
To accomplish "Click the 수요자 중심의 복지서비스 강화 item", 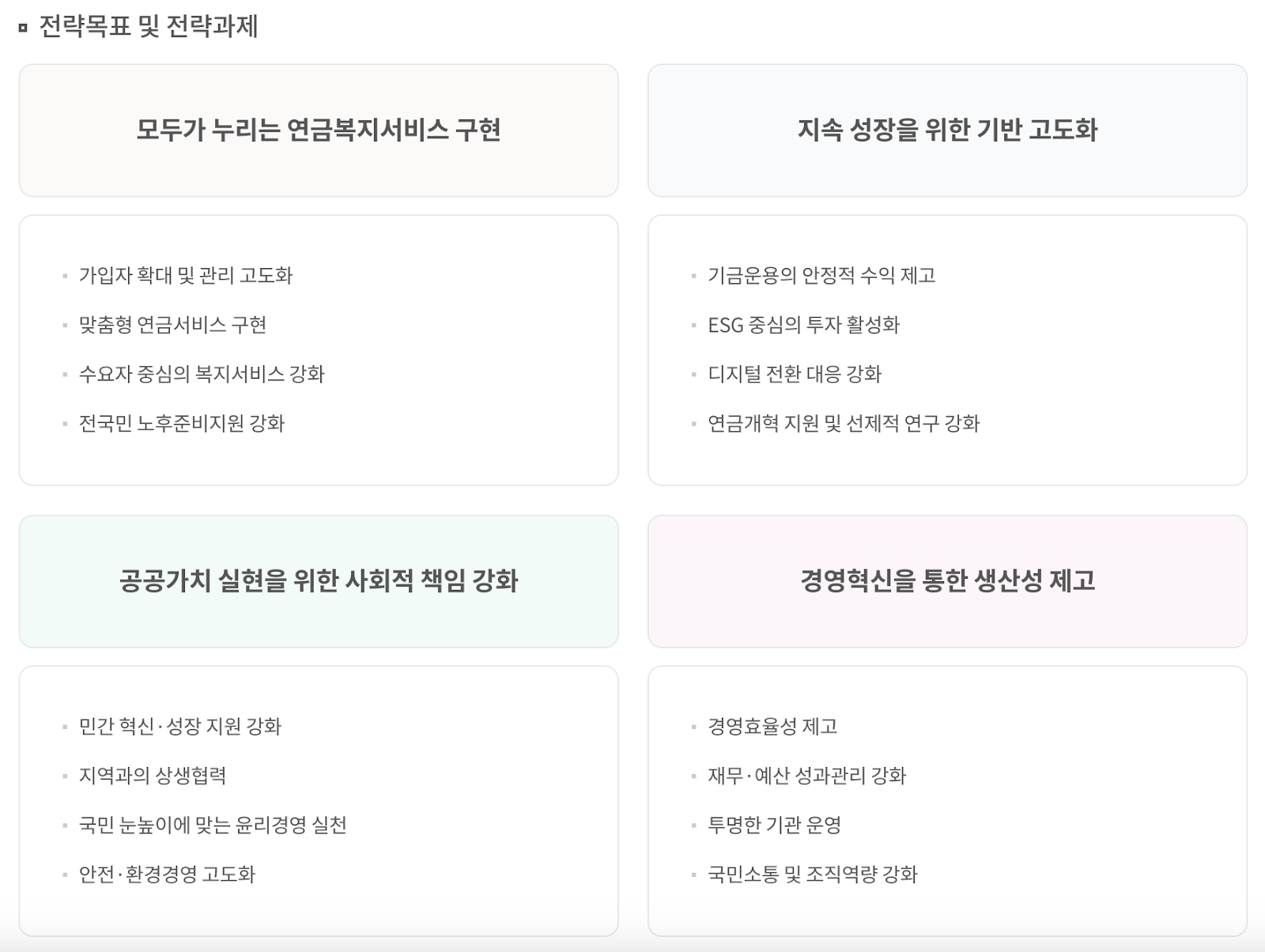I will (202, 374).
